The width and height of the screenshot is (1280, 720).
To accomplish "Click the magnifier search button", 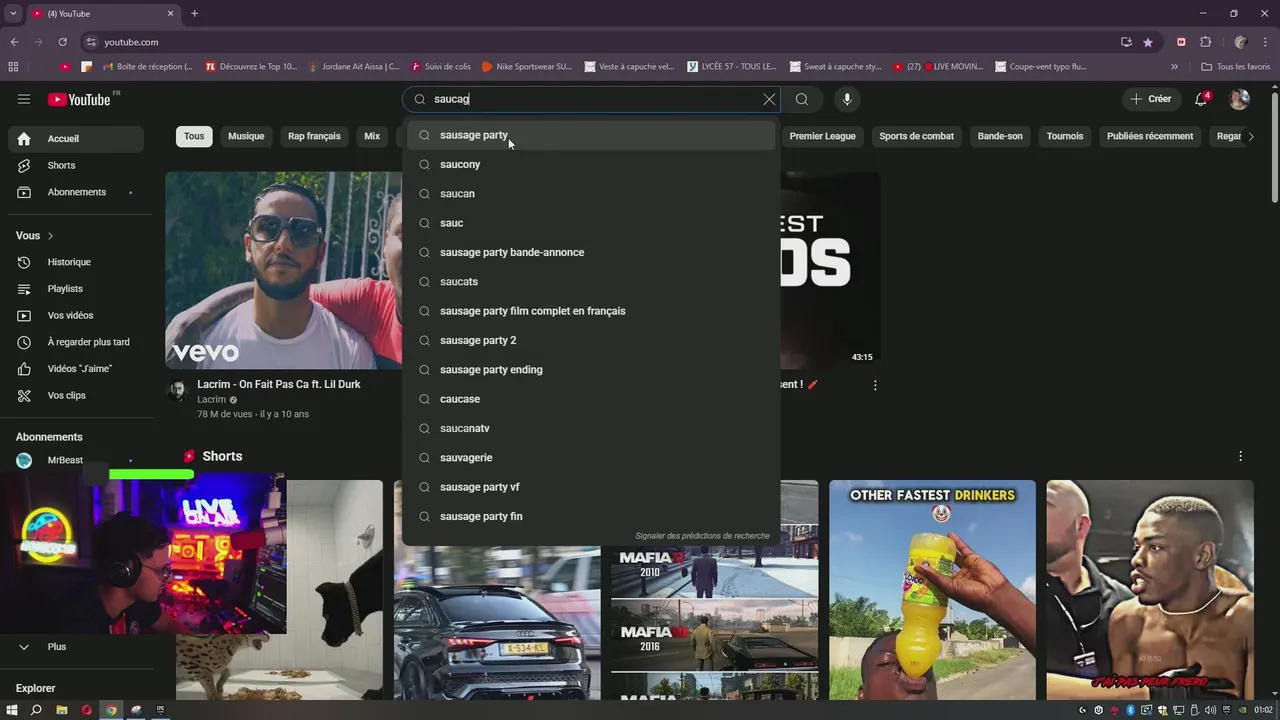I will (x=802, y=99).
